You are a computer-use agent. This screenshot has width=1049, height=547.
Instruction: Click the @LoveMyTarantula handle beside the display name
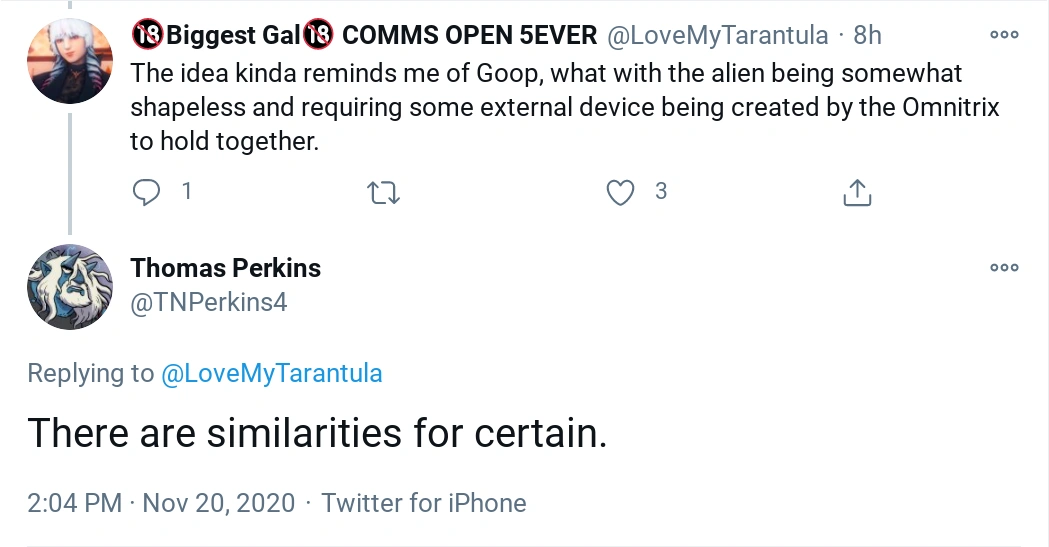pos(718,35)
